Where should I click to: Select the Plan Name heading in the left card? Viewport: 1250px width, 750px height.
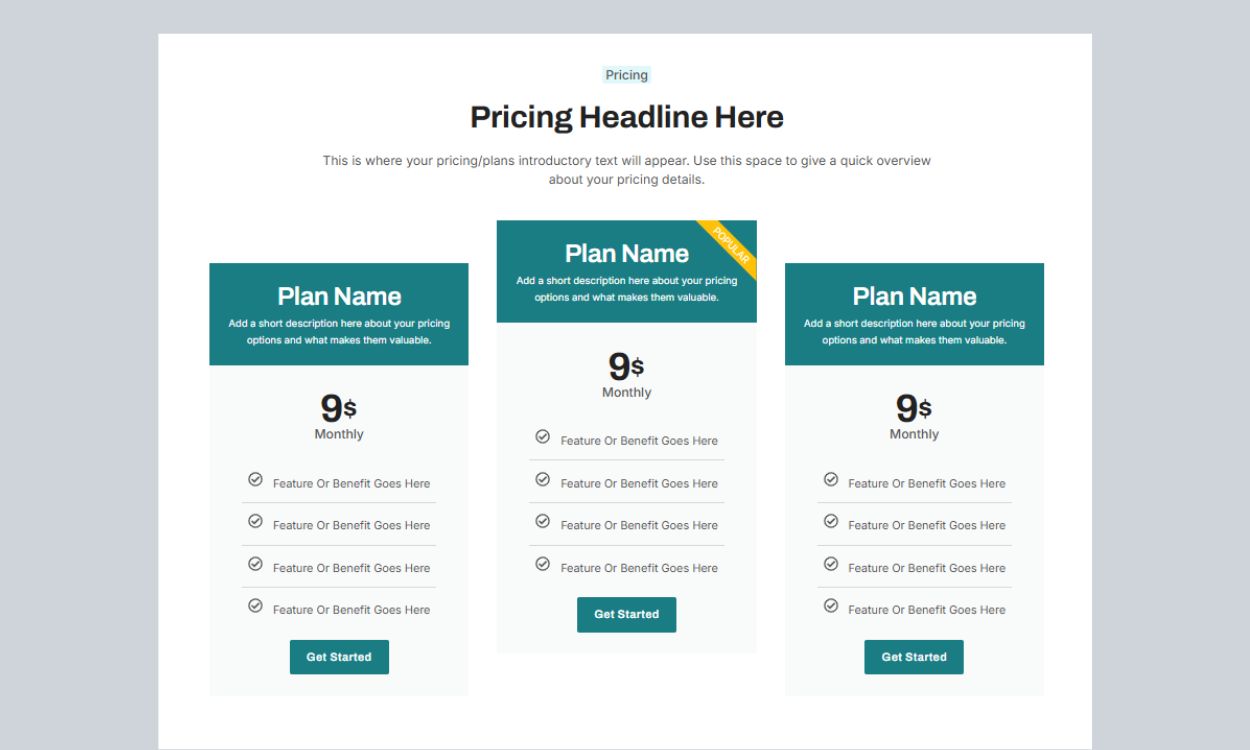pyautogui.click(x=339, y=296)
